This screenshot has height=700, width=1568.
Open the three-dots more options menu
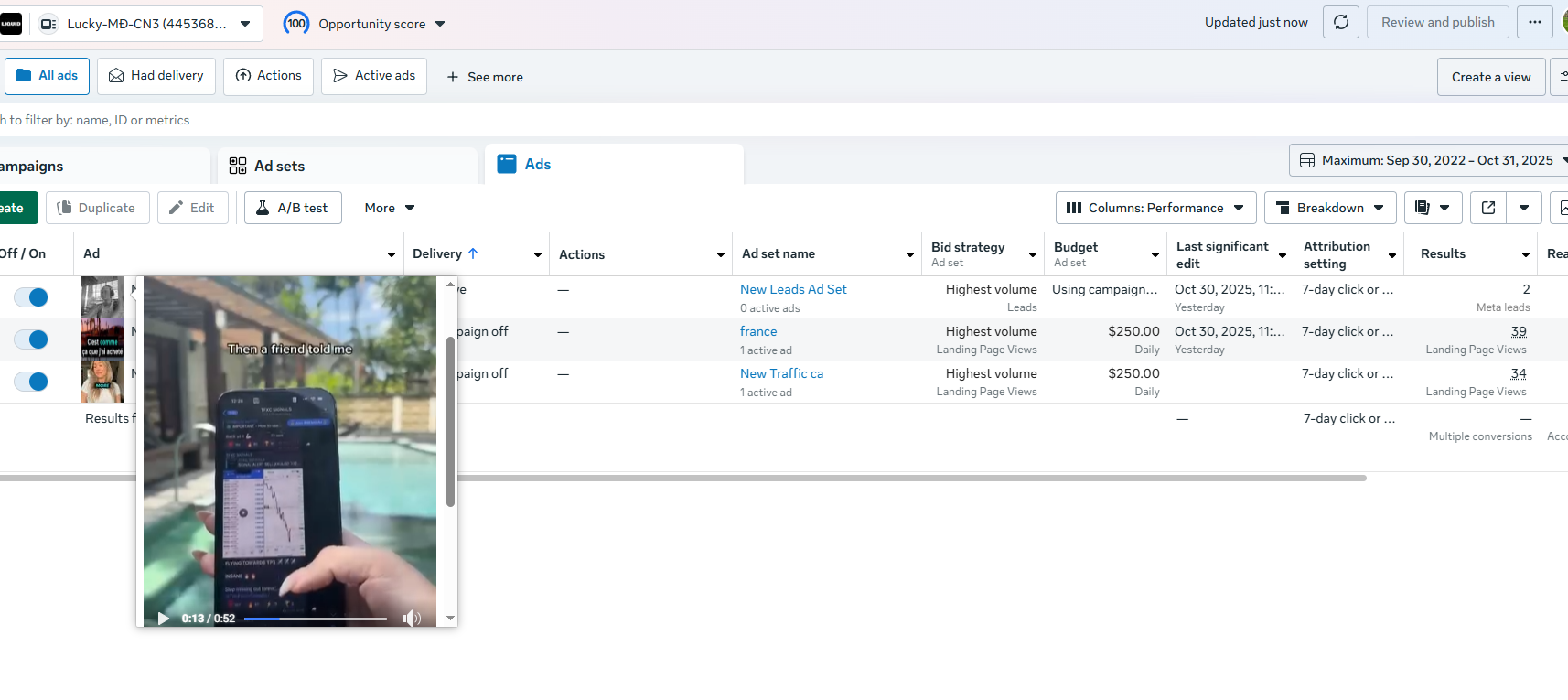pyautogui.click(x=1535, y=22)
